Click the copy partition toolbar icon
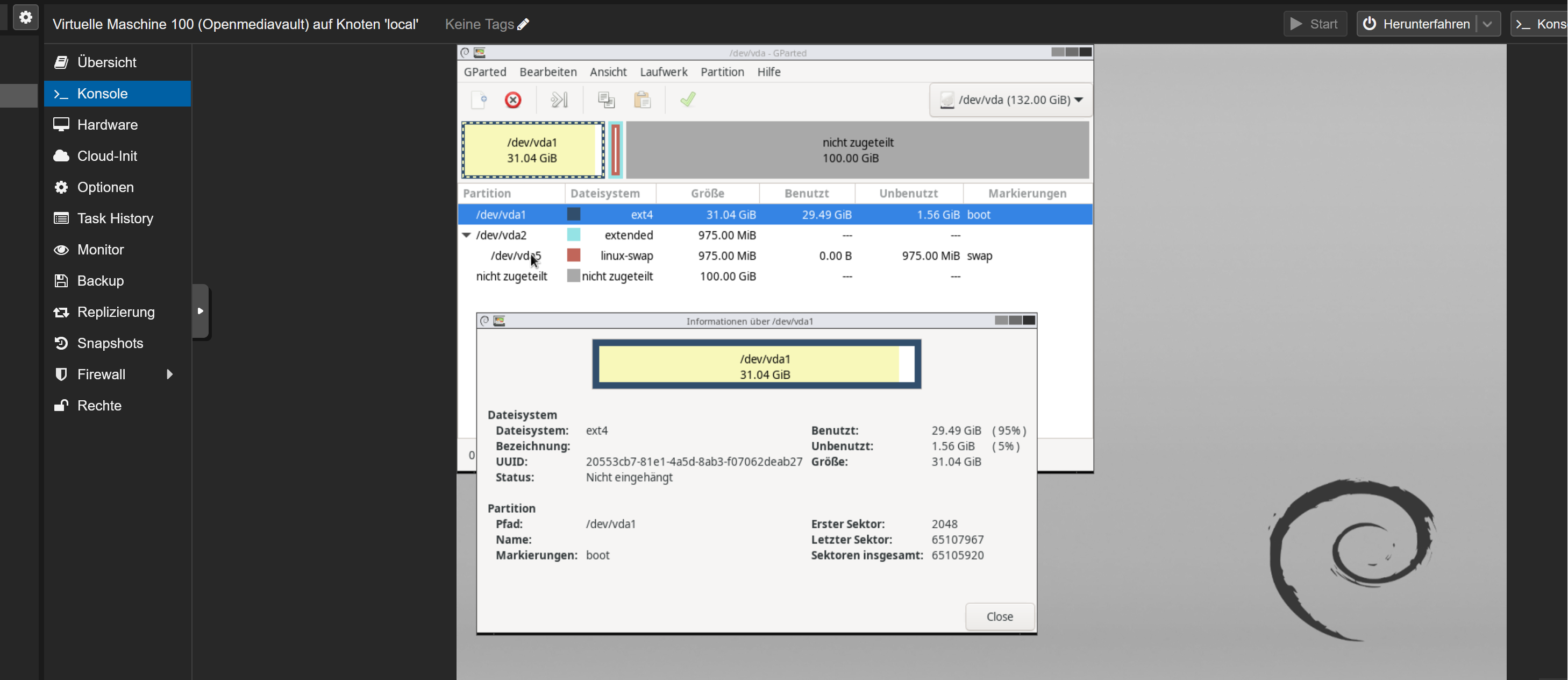The height and width of the screenshot is (680, 1568). [605, 100]
